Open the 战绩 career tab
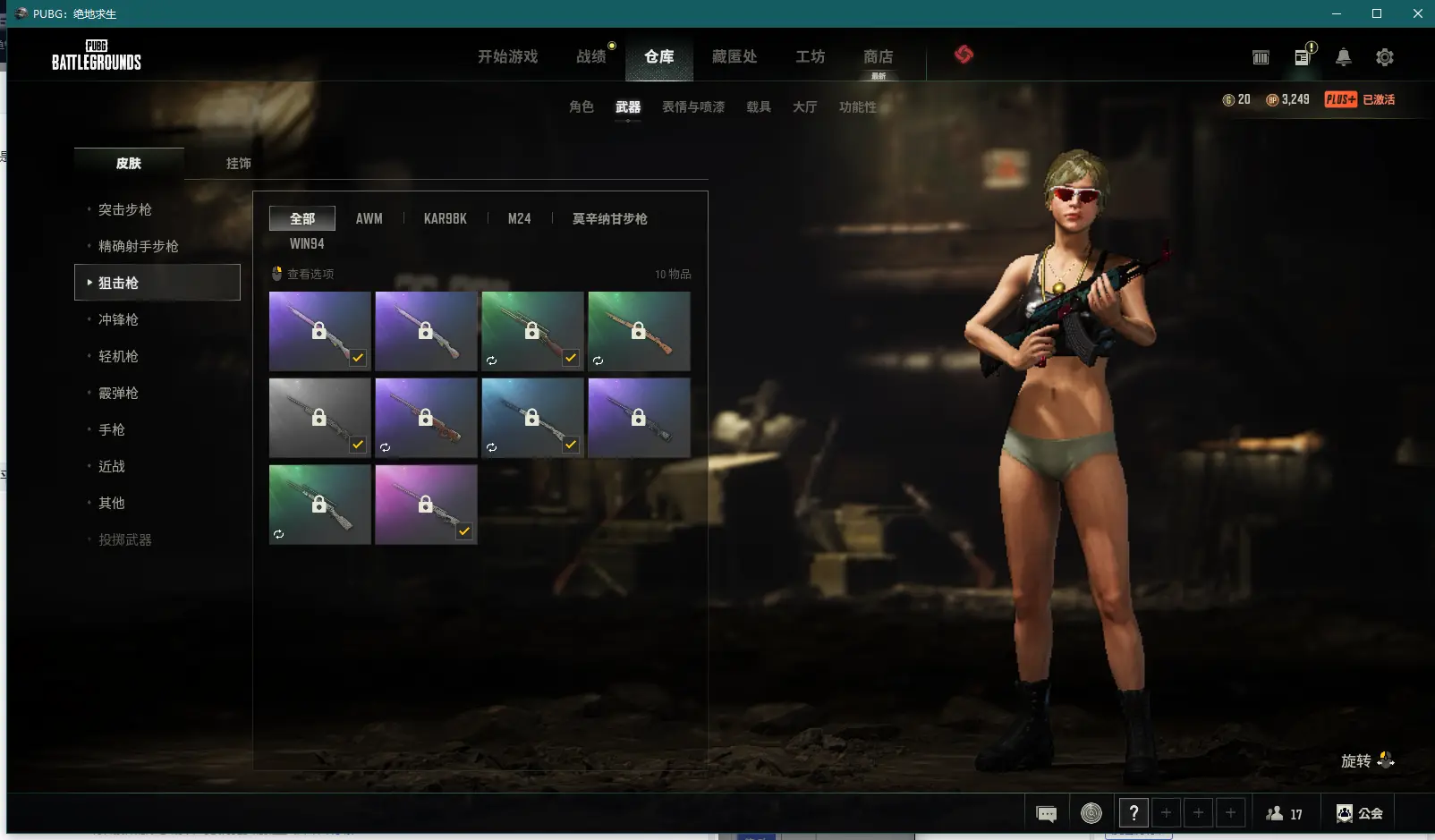 pyautogui.click(x=591, y=56)
